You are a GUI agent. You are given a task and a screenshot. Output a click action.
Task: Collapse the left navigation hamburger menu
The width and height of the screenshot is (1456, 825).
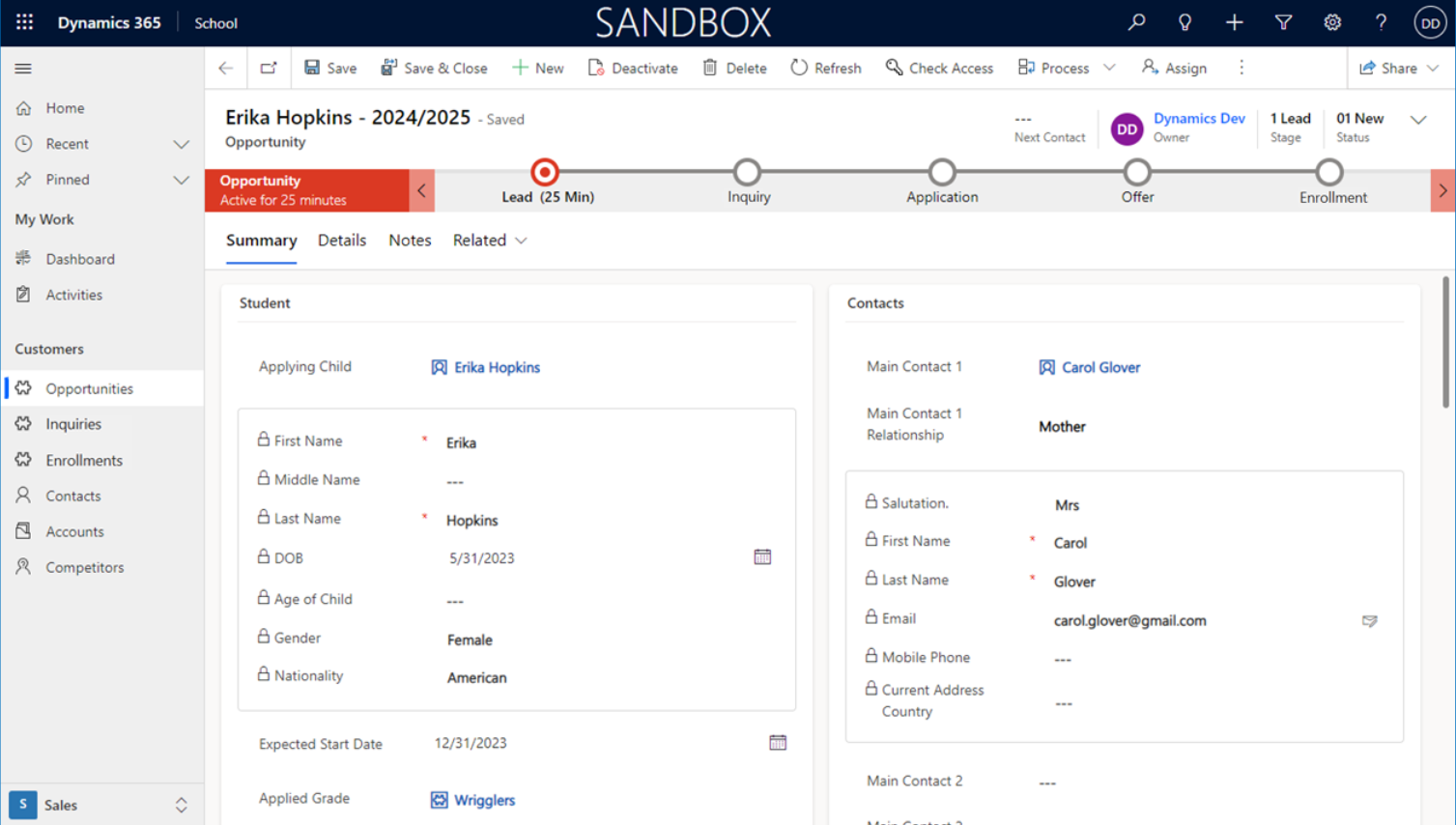point(23,69)
